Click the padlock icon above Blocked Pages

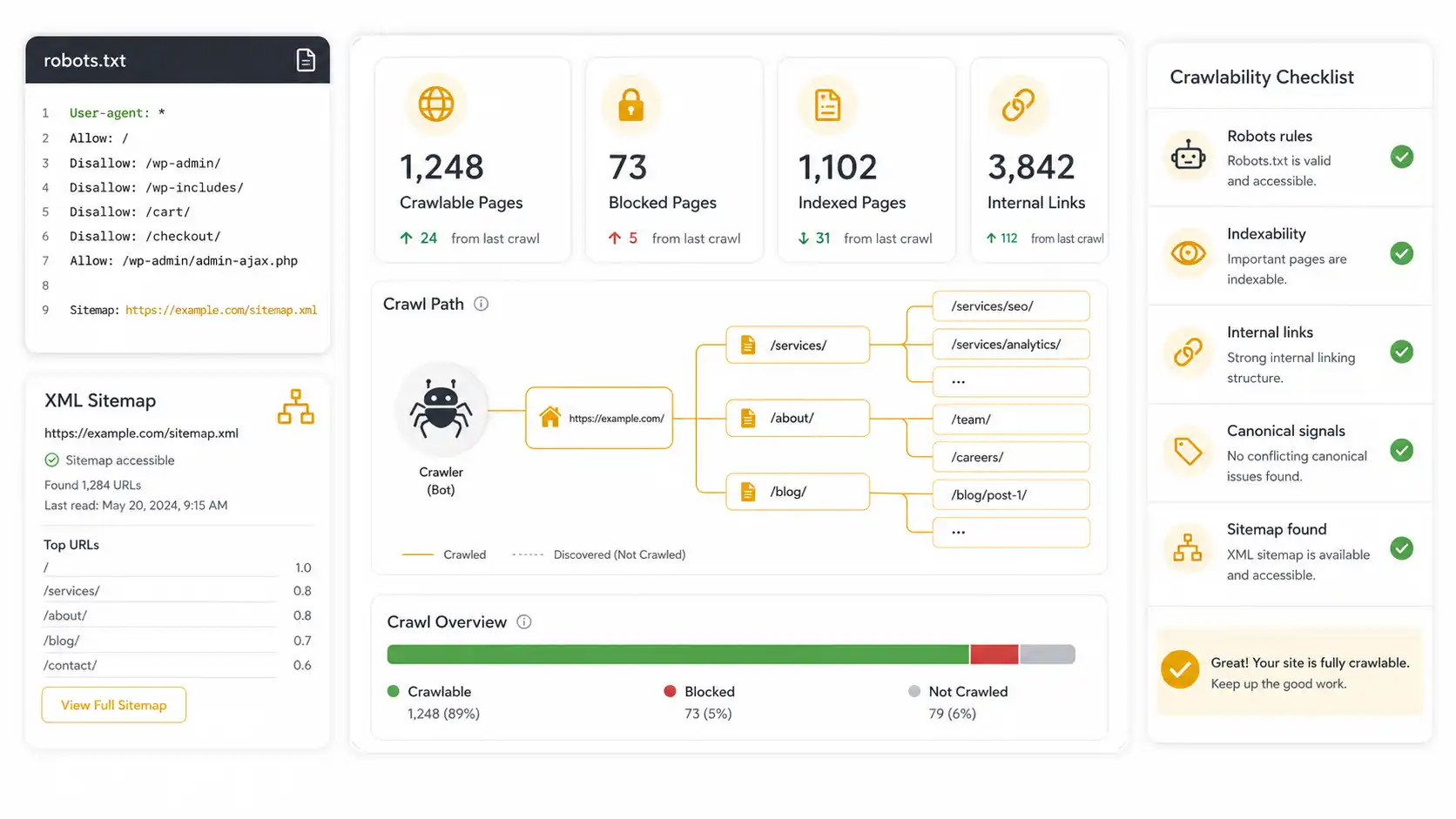click(x=631, y=104)
